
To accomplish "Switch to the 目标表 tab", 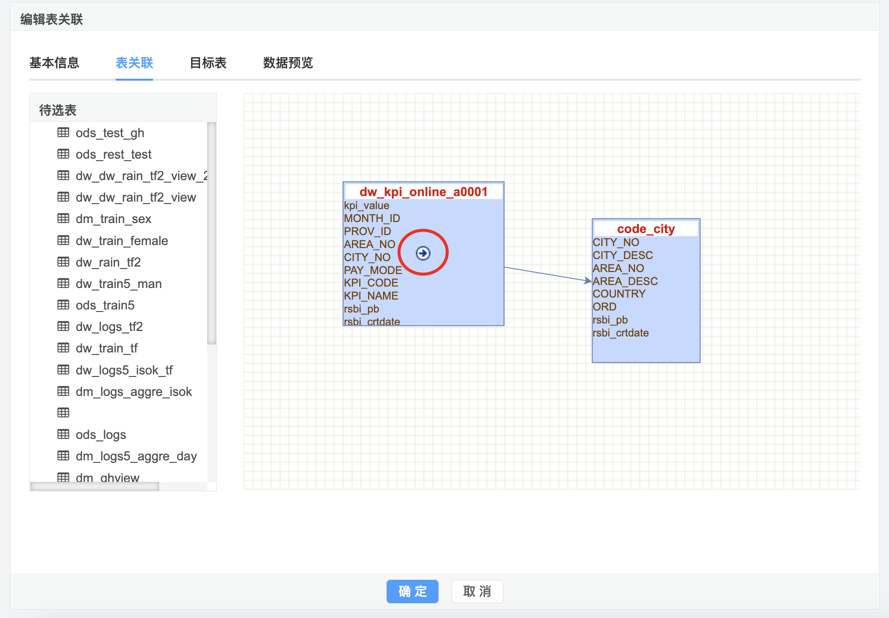I will 208,62.
